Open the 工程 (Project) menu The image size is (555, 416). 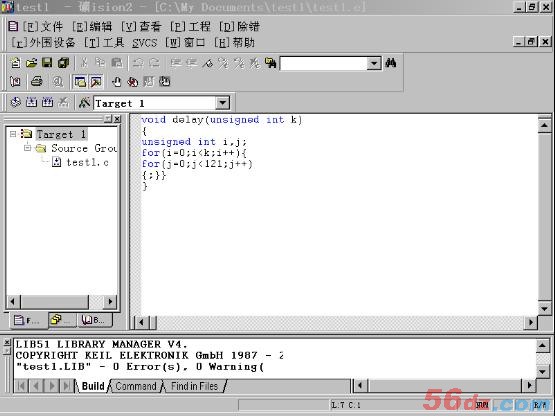190,27
